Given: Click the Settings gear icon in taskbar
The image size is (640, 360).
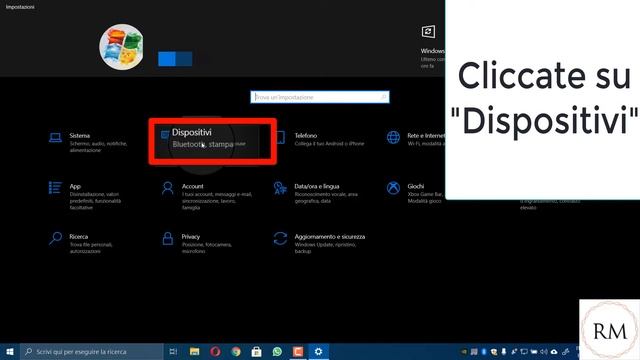Looking at the screenshot, I should point(318,351).
